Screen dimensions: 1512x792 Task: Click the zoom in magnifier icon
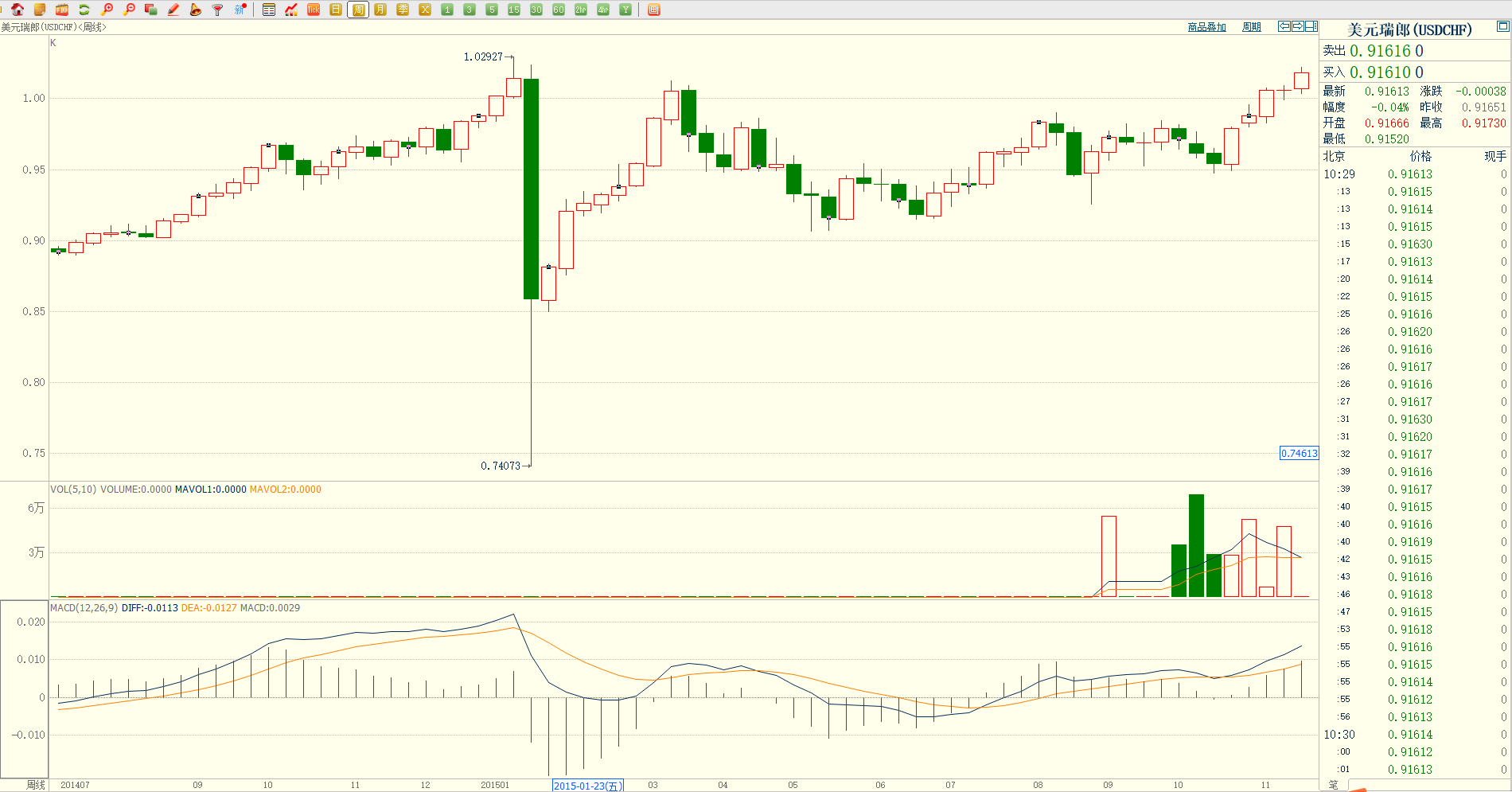107,10
